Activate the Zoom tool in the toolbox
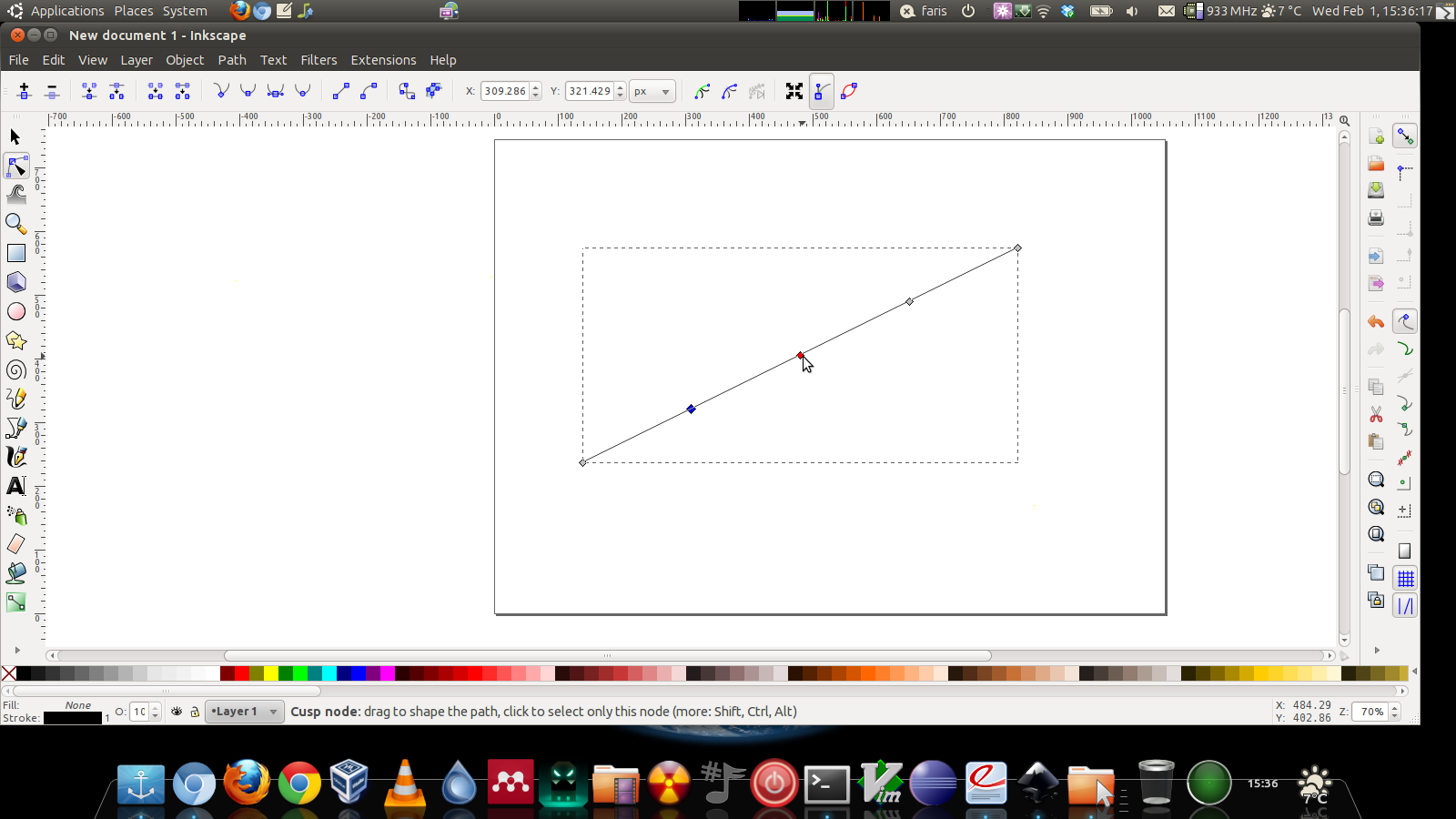1456x819 pixels. point(16,224)
